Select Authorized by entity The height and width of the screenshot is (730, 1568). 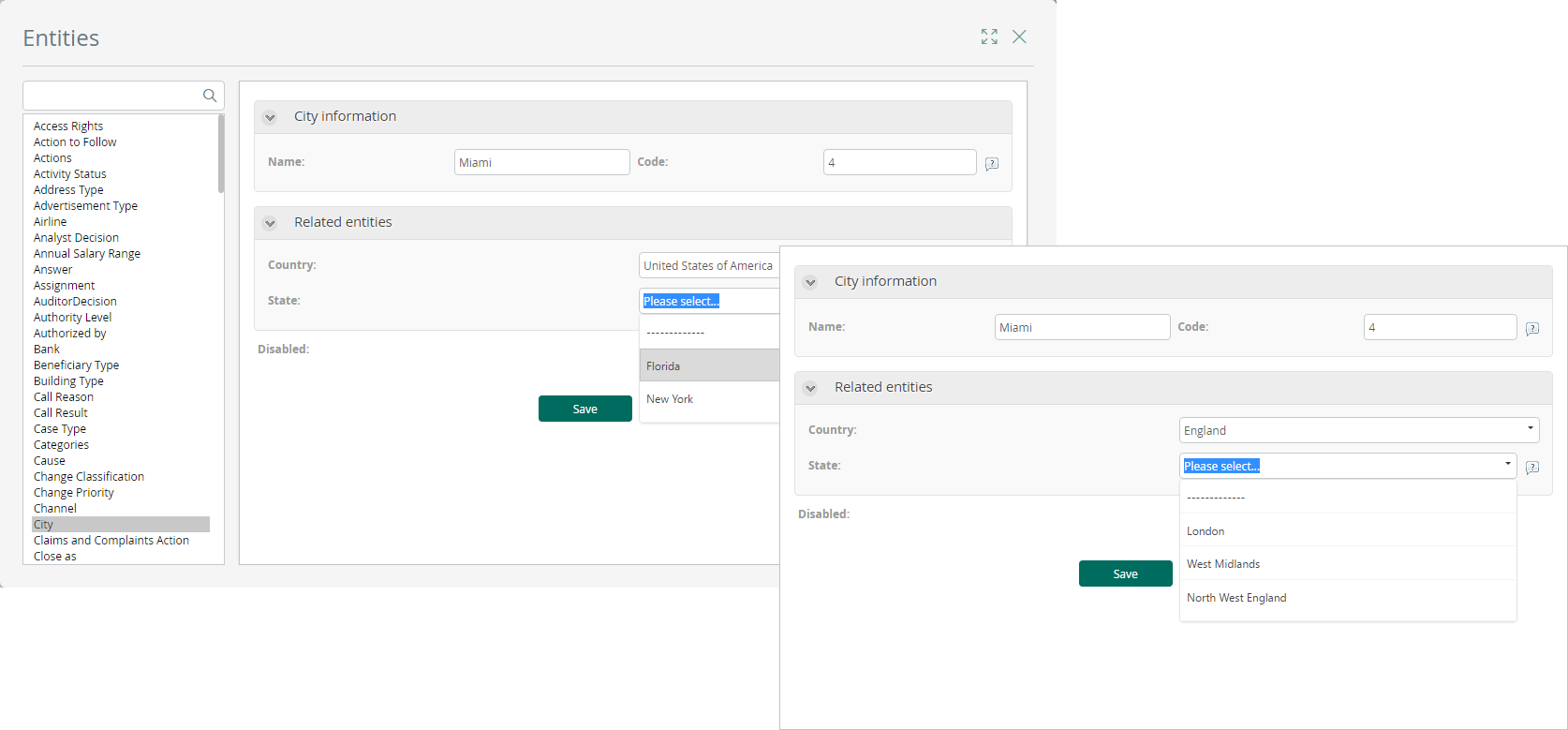pyautogui.click(x=70, y=333)
